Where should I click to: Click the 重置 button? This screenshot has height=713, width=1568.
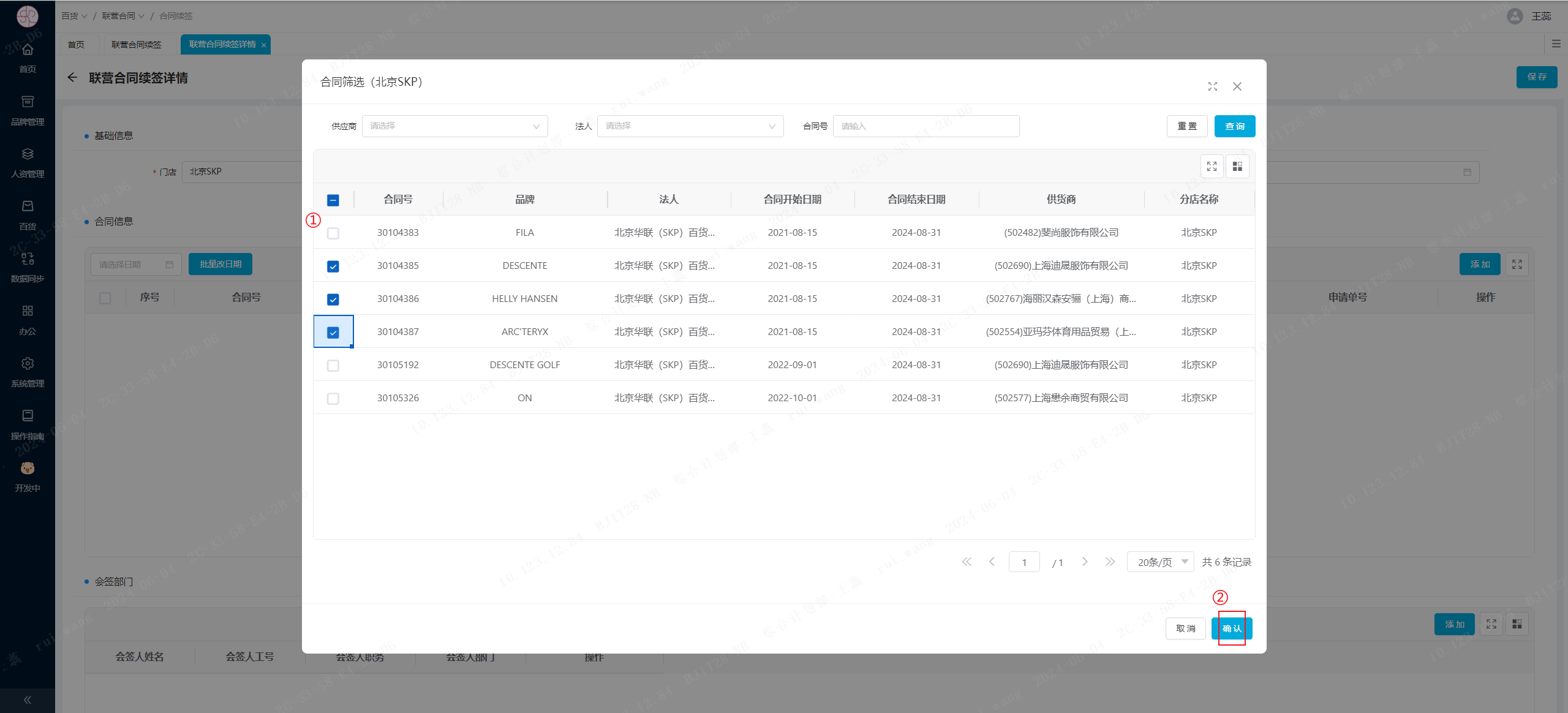[x=1186, y=126]
